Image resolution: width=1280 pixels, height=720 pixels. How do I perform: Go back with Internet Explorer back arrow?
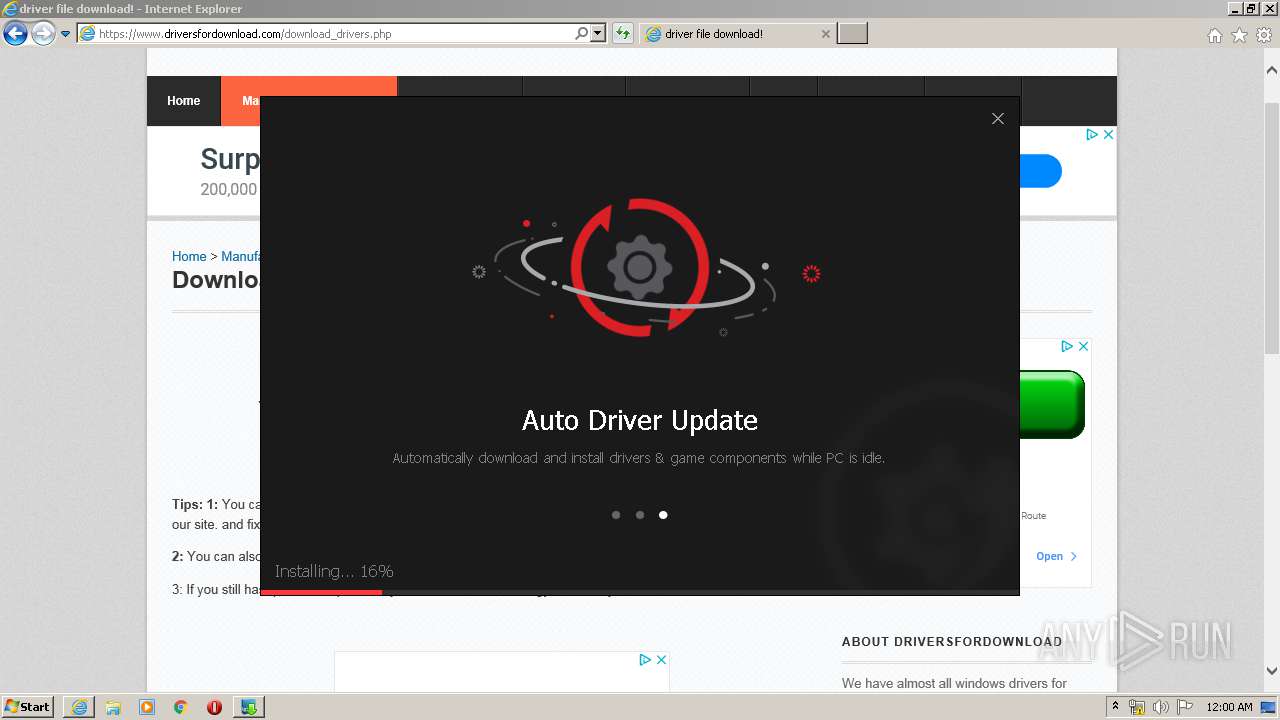click(15, 34)
